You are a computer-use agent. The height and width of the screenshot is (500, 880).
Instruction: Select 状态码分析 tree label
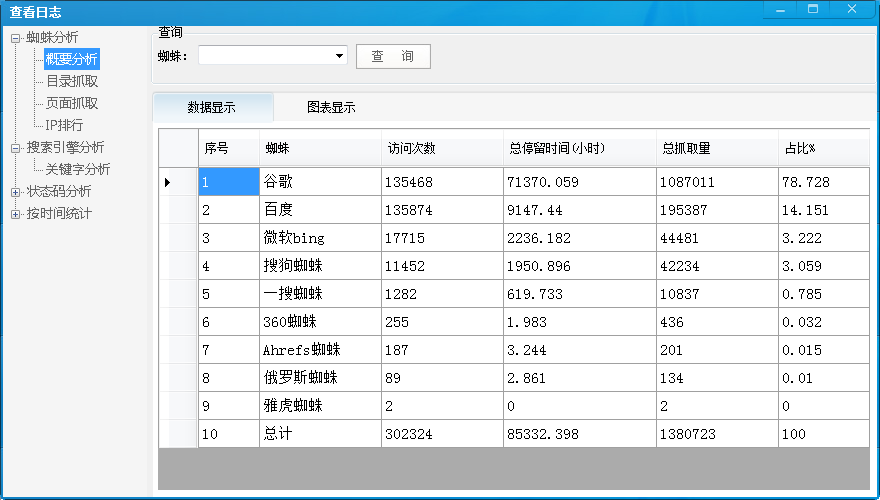(x=59, y=191)
